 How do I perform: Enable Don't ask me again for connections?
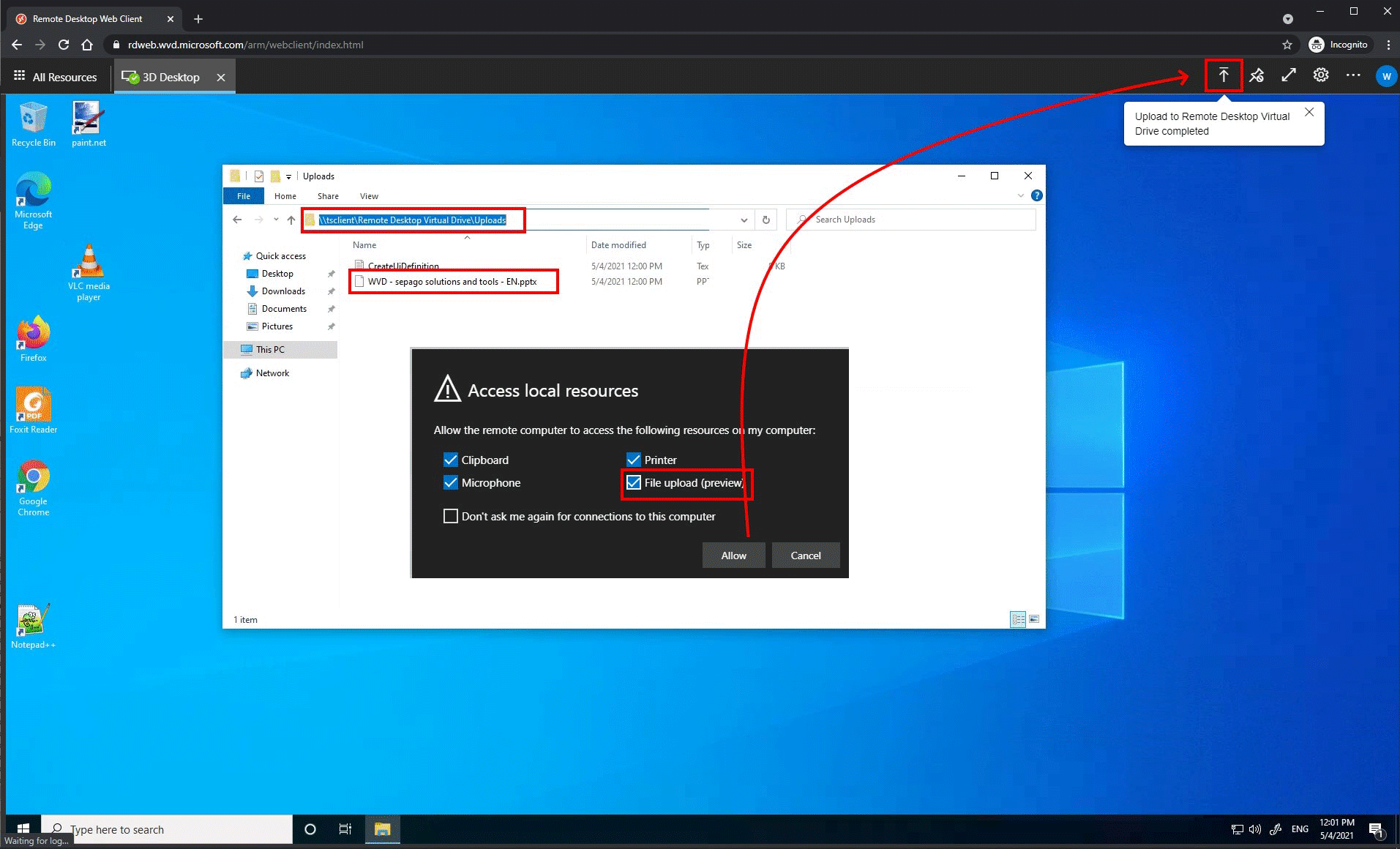[450, 516]
